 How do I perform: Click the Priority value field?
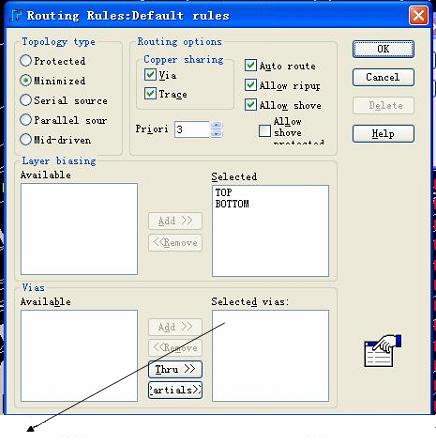pos(192,129)
